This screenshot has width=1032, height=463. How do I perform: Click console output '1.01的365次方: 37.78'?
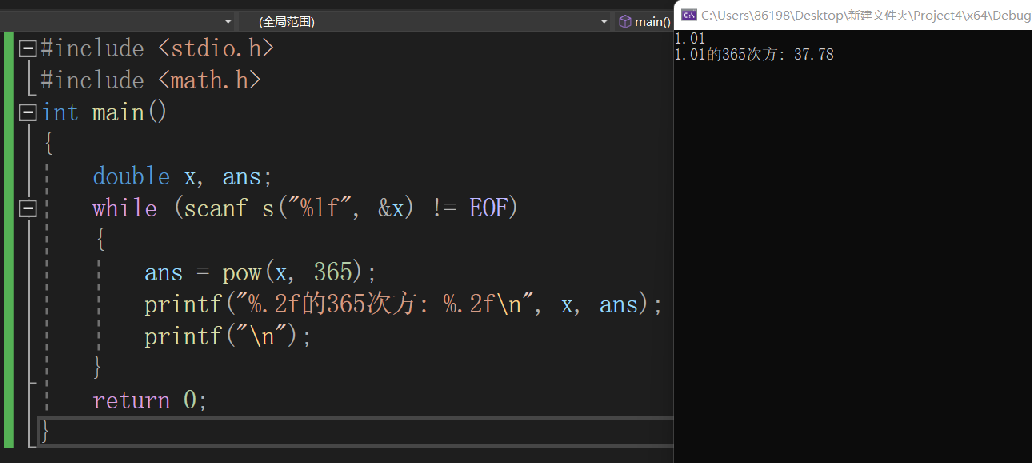coord(754,55)
